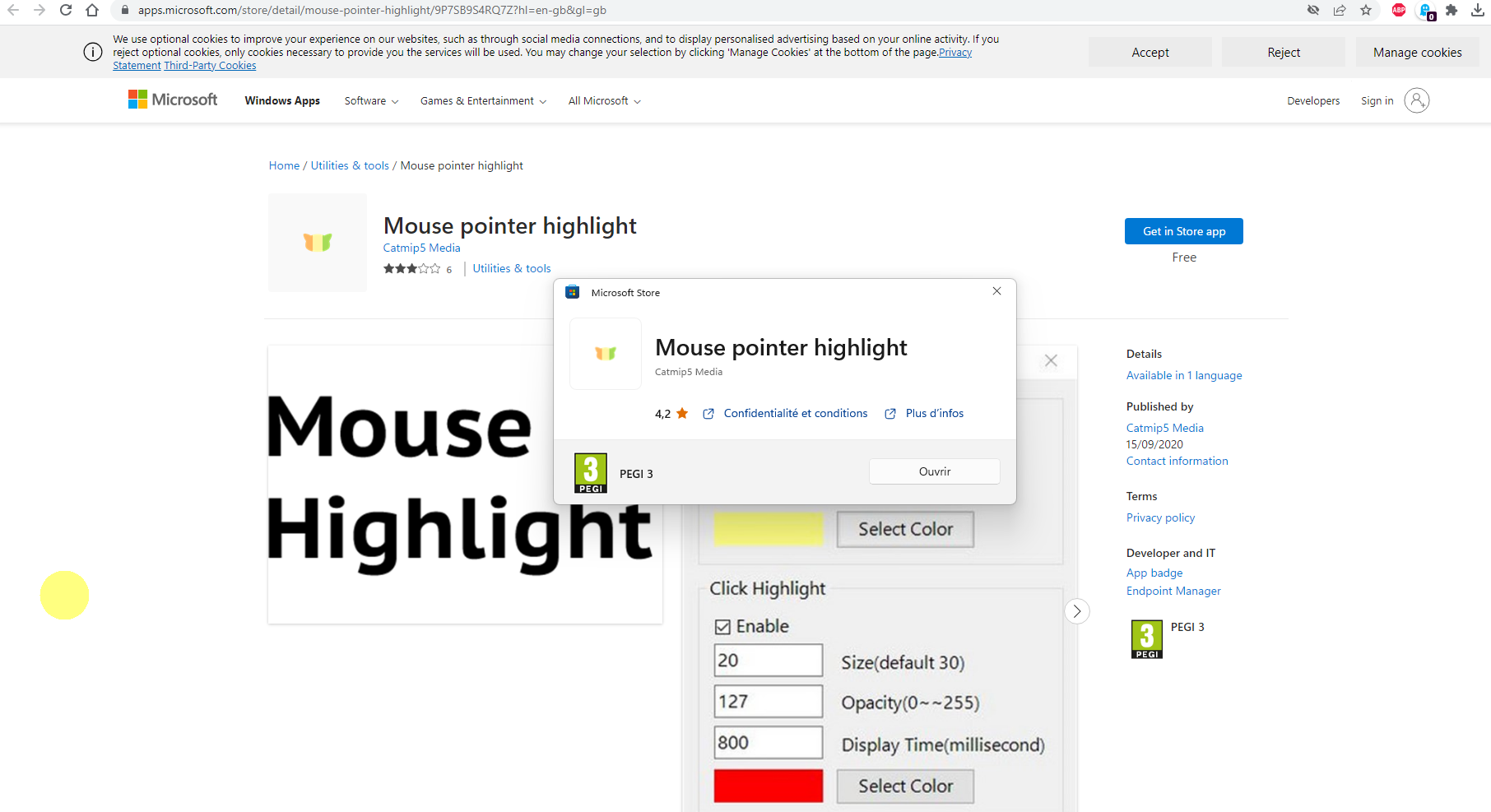Reload the page with the refresh icon
This screenshot has width=1491, height=812.
(x=66, y=10)
